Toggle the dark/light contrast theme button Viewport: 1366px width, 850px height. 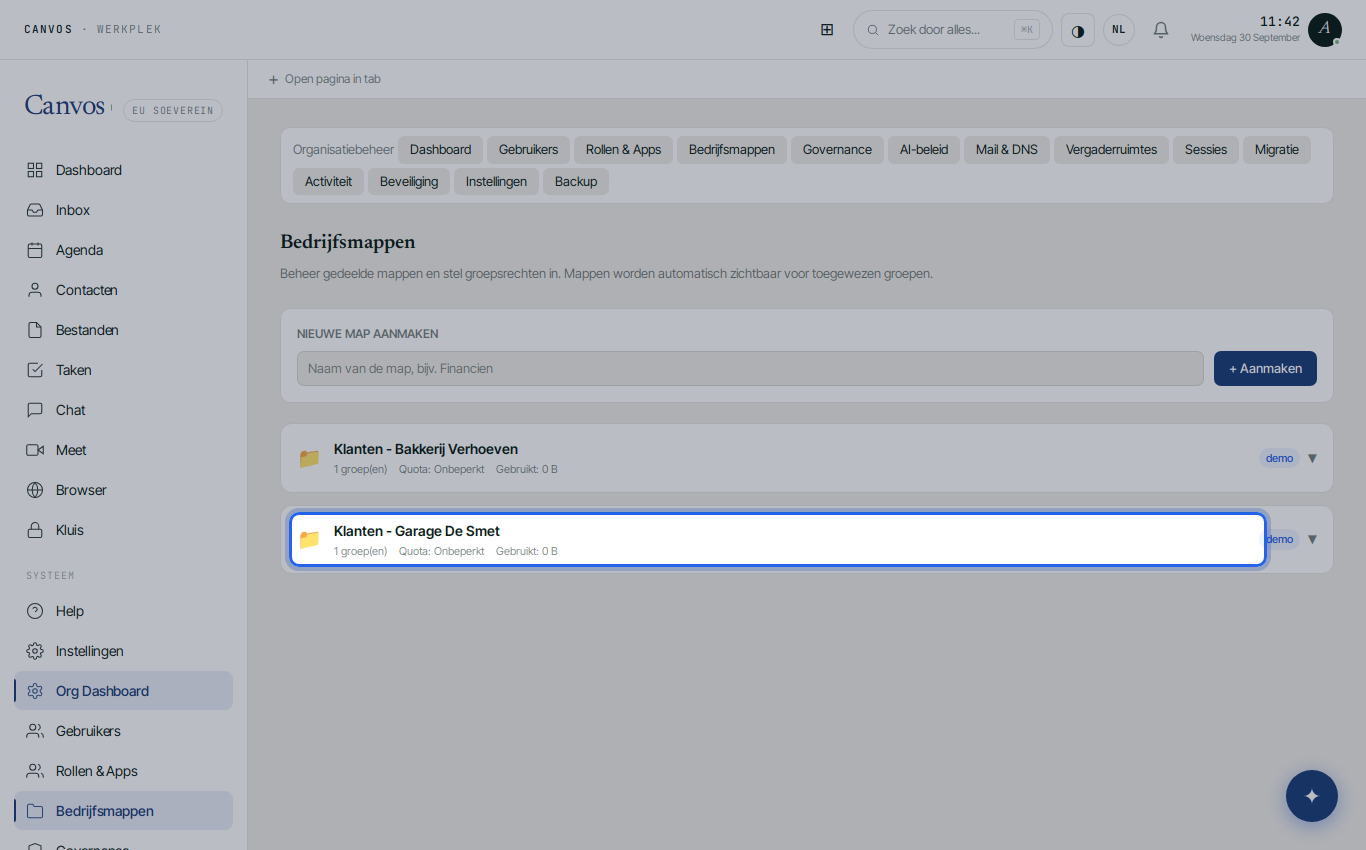tap(1078, 30)
